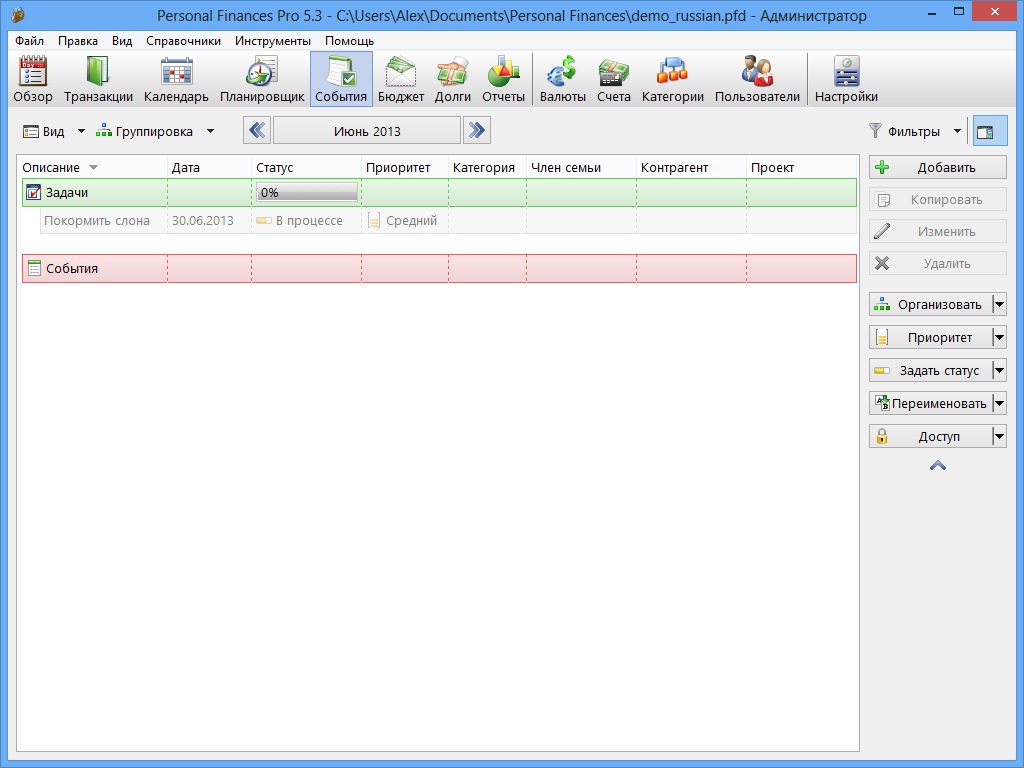Viewport: 1024px width, 768px height.
Task: Open the Отчеты reports section
Action: 503,79
